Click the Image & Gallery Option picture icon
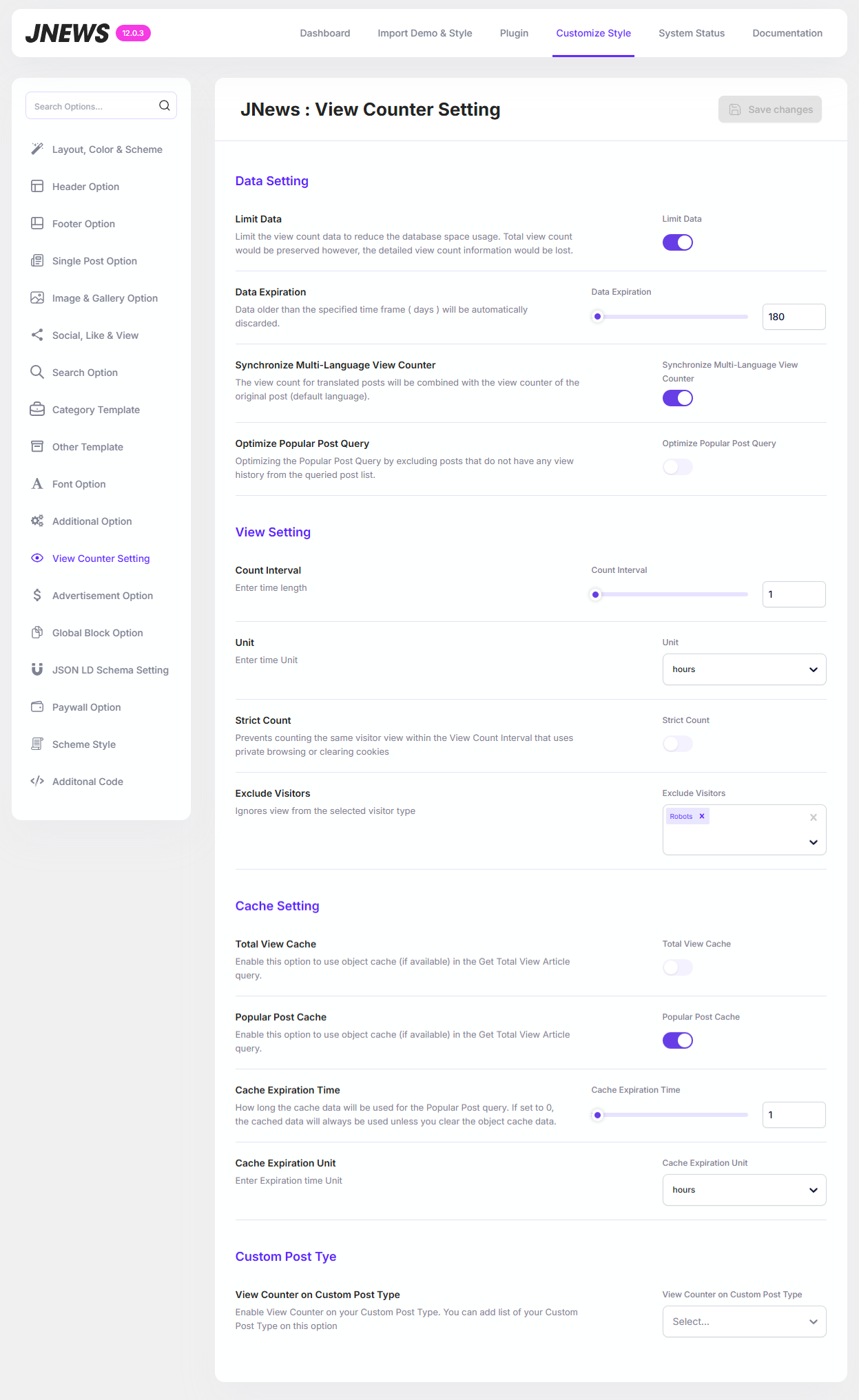Viewport: 859px width, 1400px height. (37, 297)
